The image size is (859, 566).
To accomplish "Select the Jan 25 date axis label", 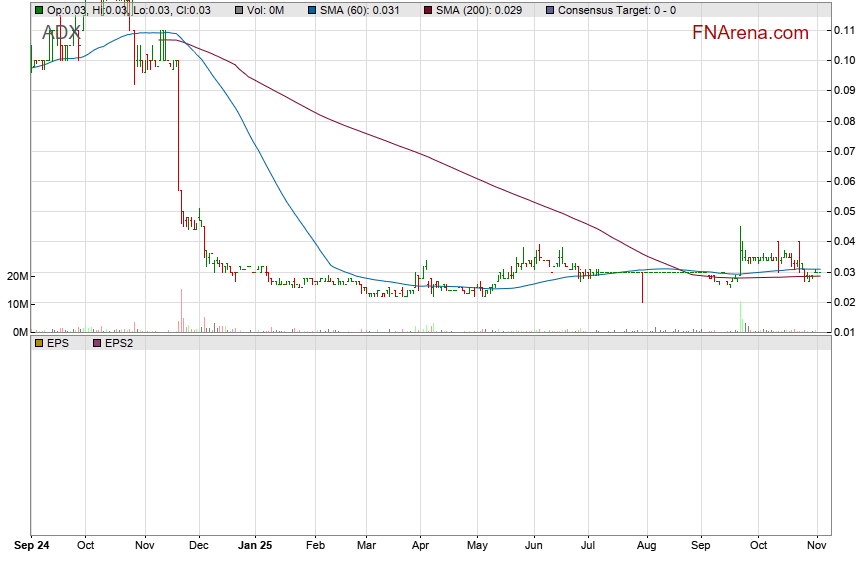I will pyautogui.click(x=256, y=547).
